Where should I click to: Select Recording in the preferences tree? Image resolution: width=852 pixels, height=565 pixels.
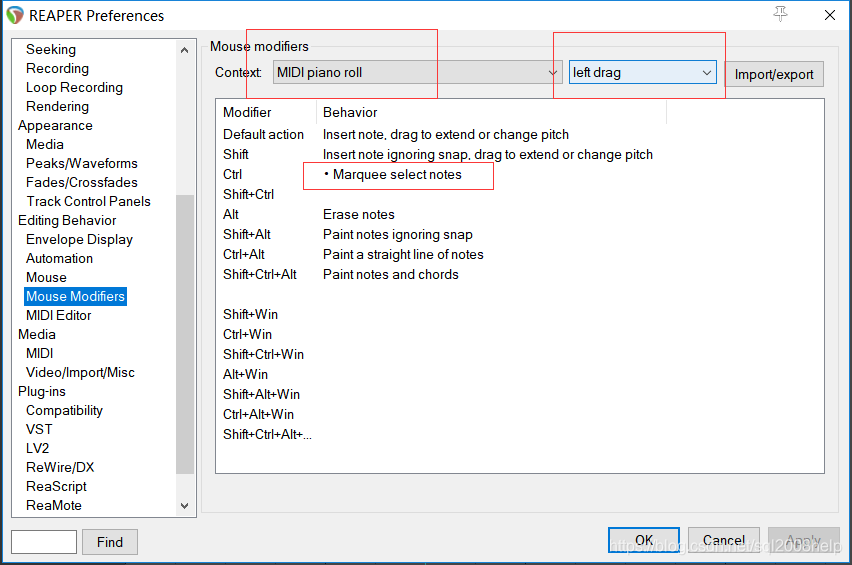point(57,68)
